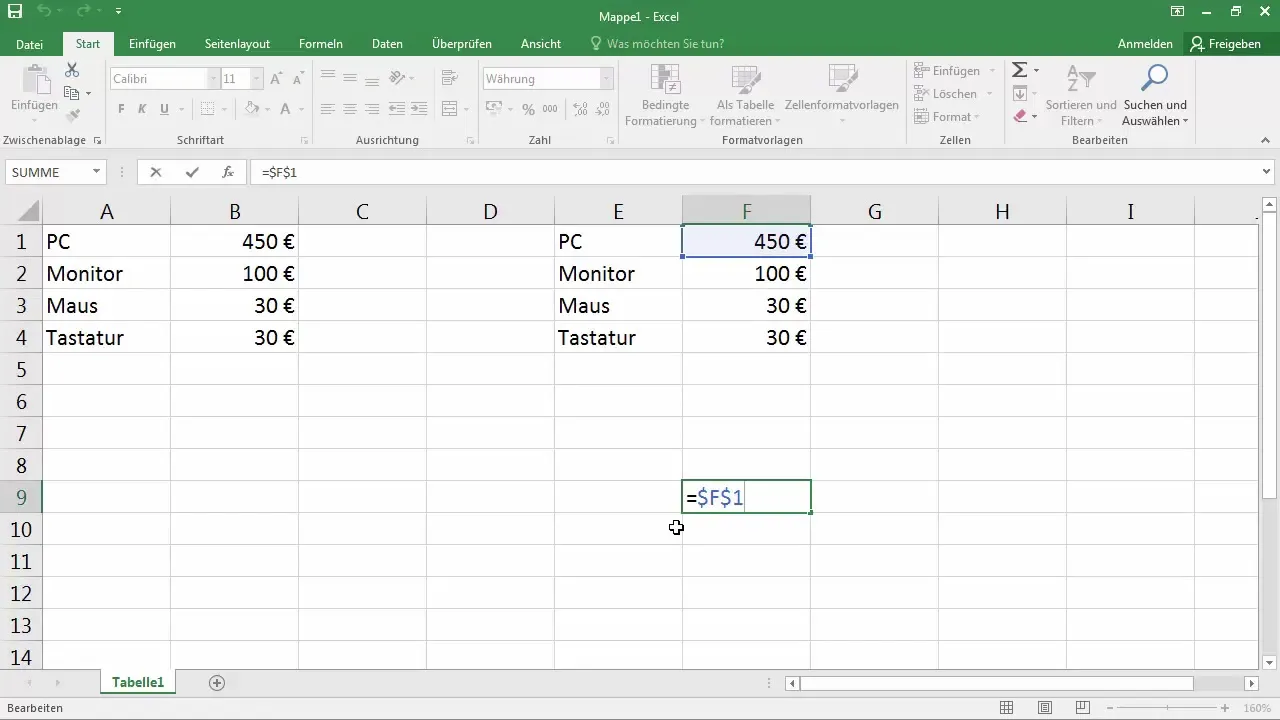
Task: Click the Copy icon in Zwischenablage
Action: (72, 93)
